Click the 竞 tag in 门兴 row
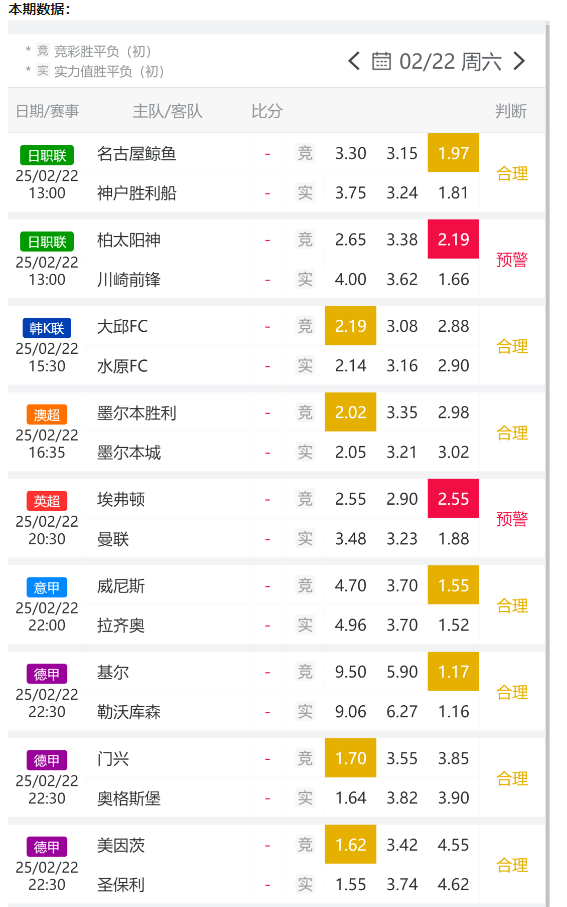 305,758
